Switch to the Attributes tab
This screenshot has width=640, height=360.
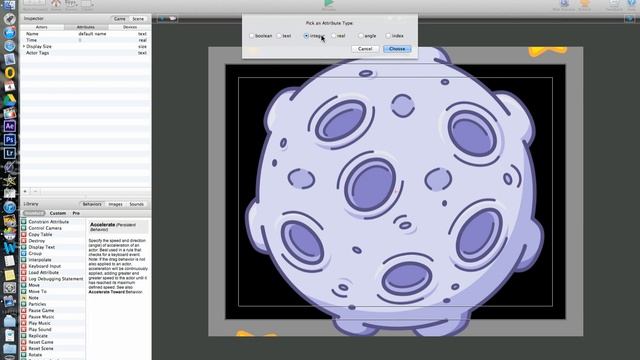(x=86, y=27)
